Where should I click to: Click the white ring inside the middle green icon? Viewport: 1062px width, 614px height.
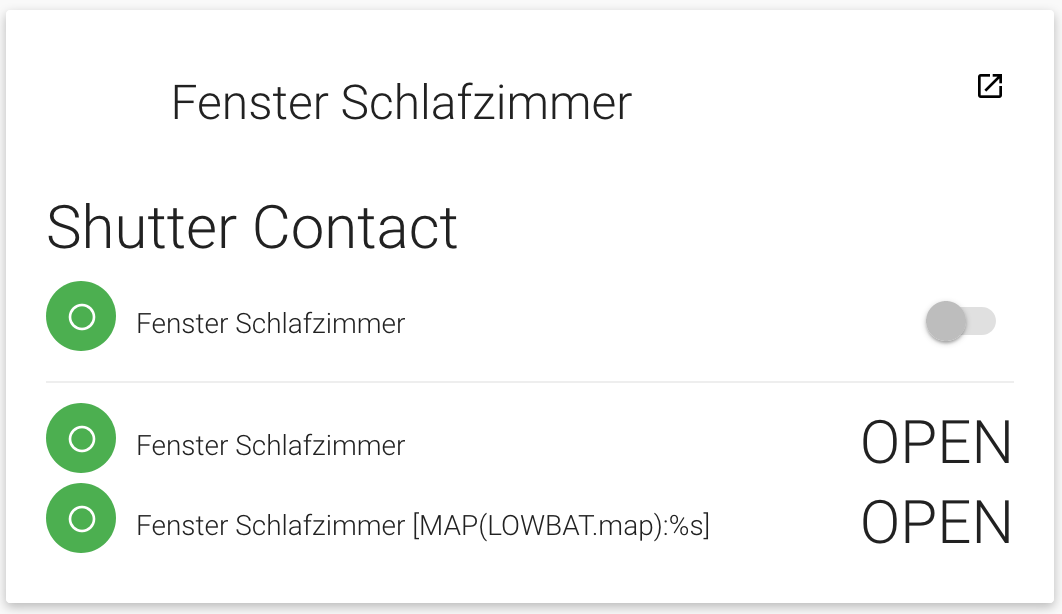click(81, 438)
